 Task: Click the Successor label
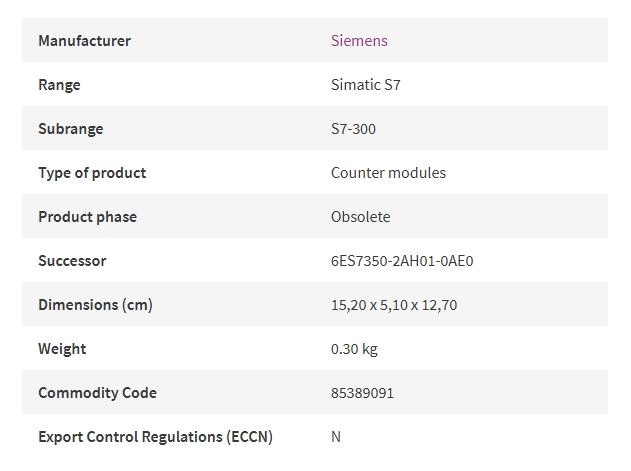(72, 261)
